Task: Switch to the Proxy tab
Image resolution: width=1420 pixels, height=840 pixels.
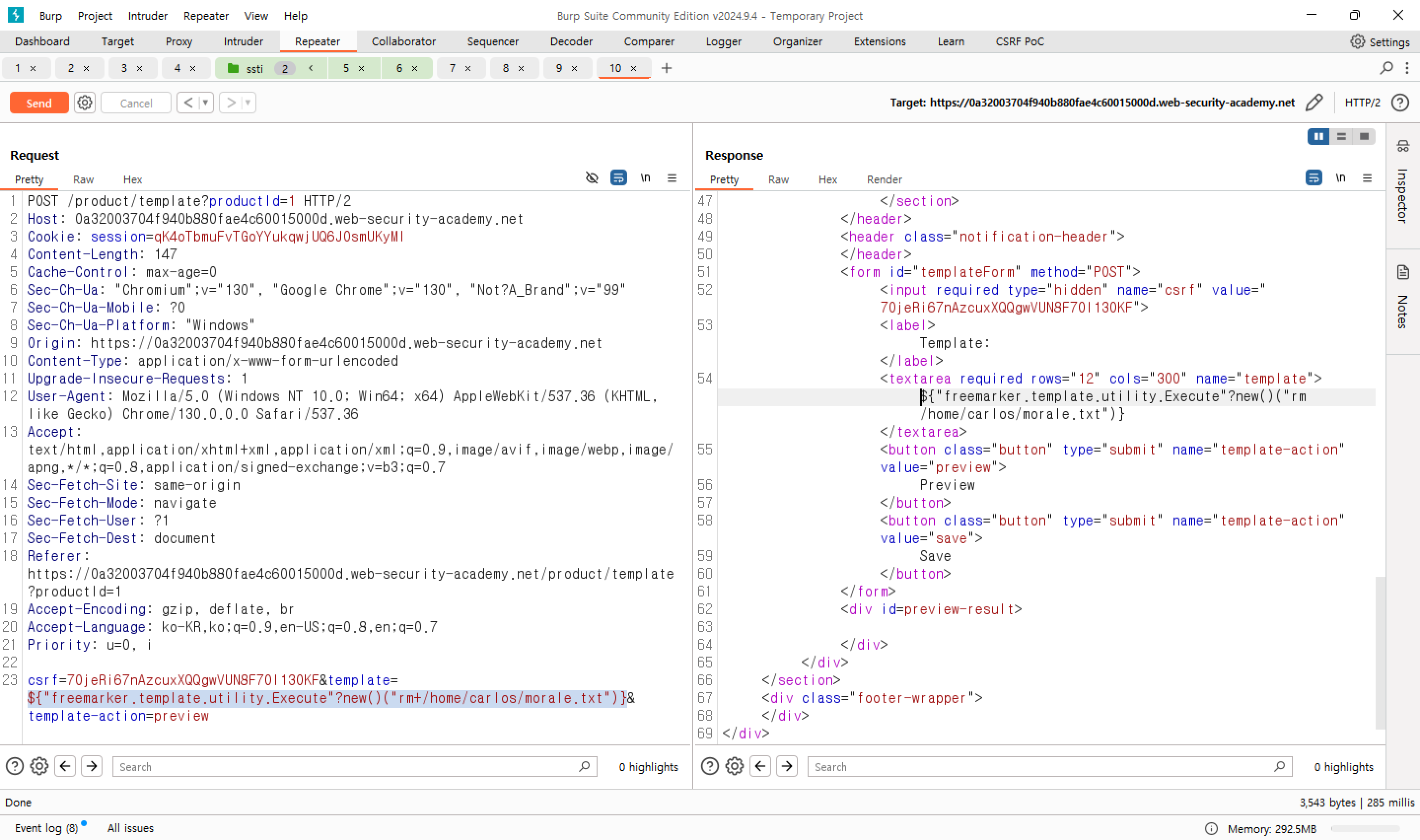Action: [x=179, y=41]
